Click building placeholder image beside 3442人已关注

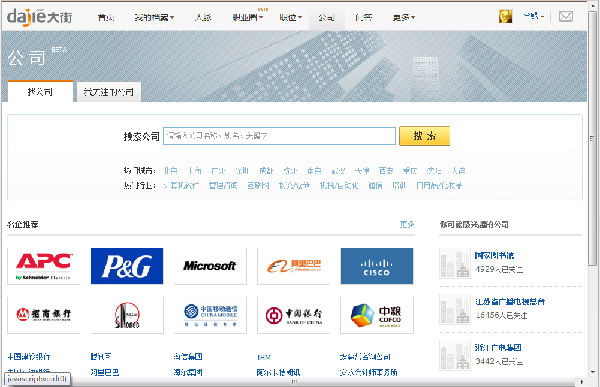[x=455, y=355]
